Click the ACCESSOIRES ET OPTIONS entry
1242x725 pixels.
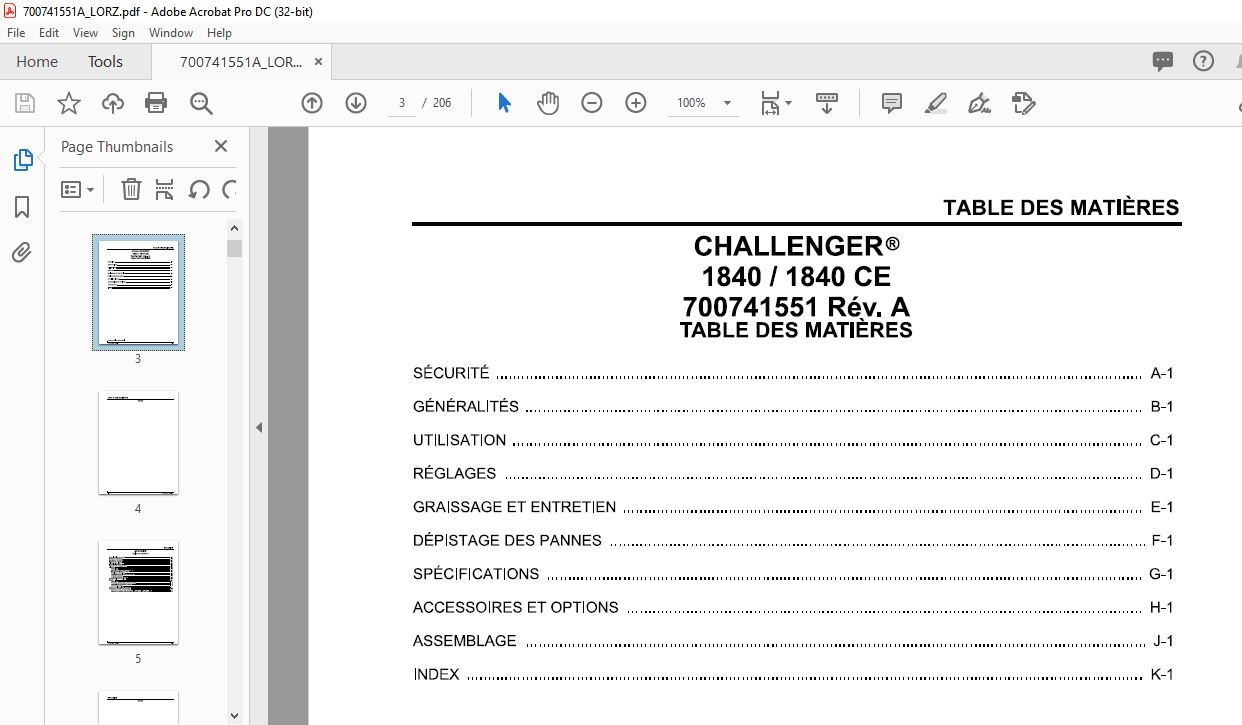[x=793, y=607]
